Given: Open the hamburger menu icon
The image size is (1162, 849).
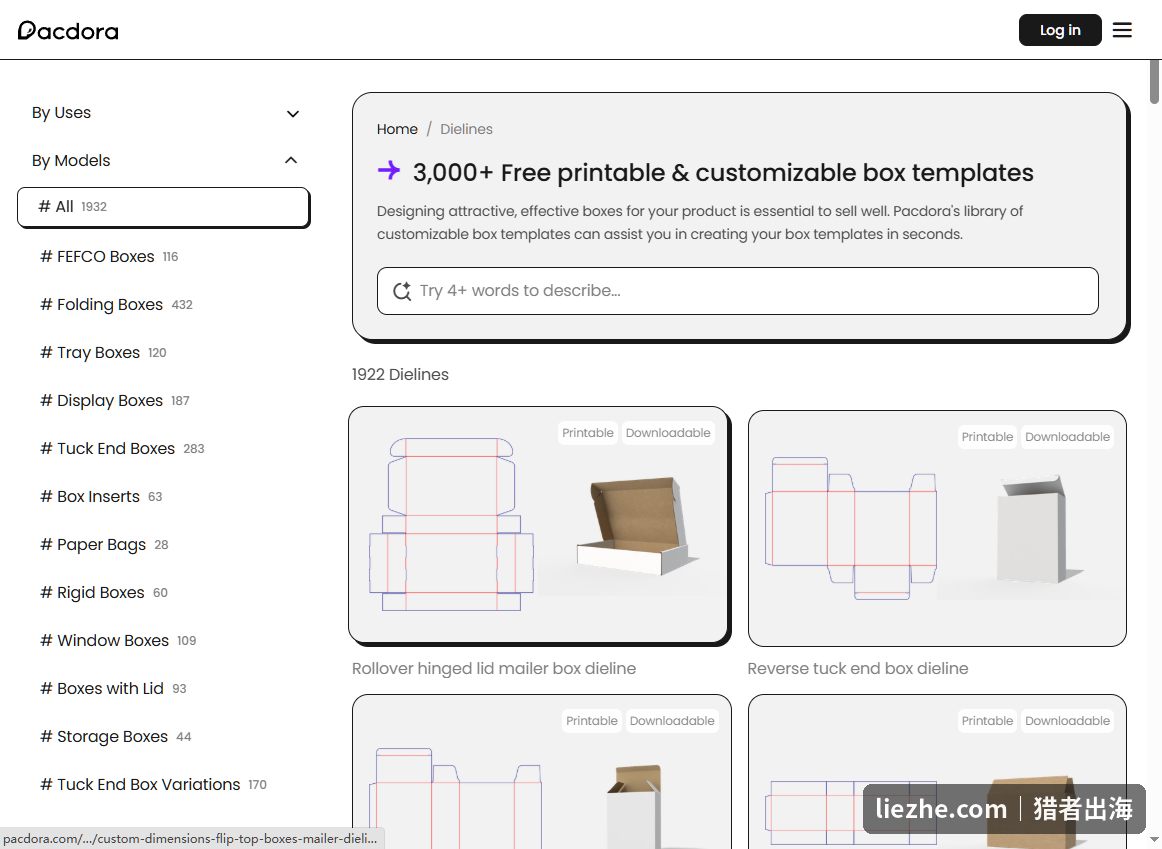Looking at the screenshot, I should click(1122, 30).
